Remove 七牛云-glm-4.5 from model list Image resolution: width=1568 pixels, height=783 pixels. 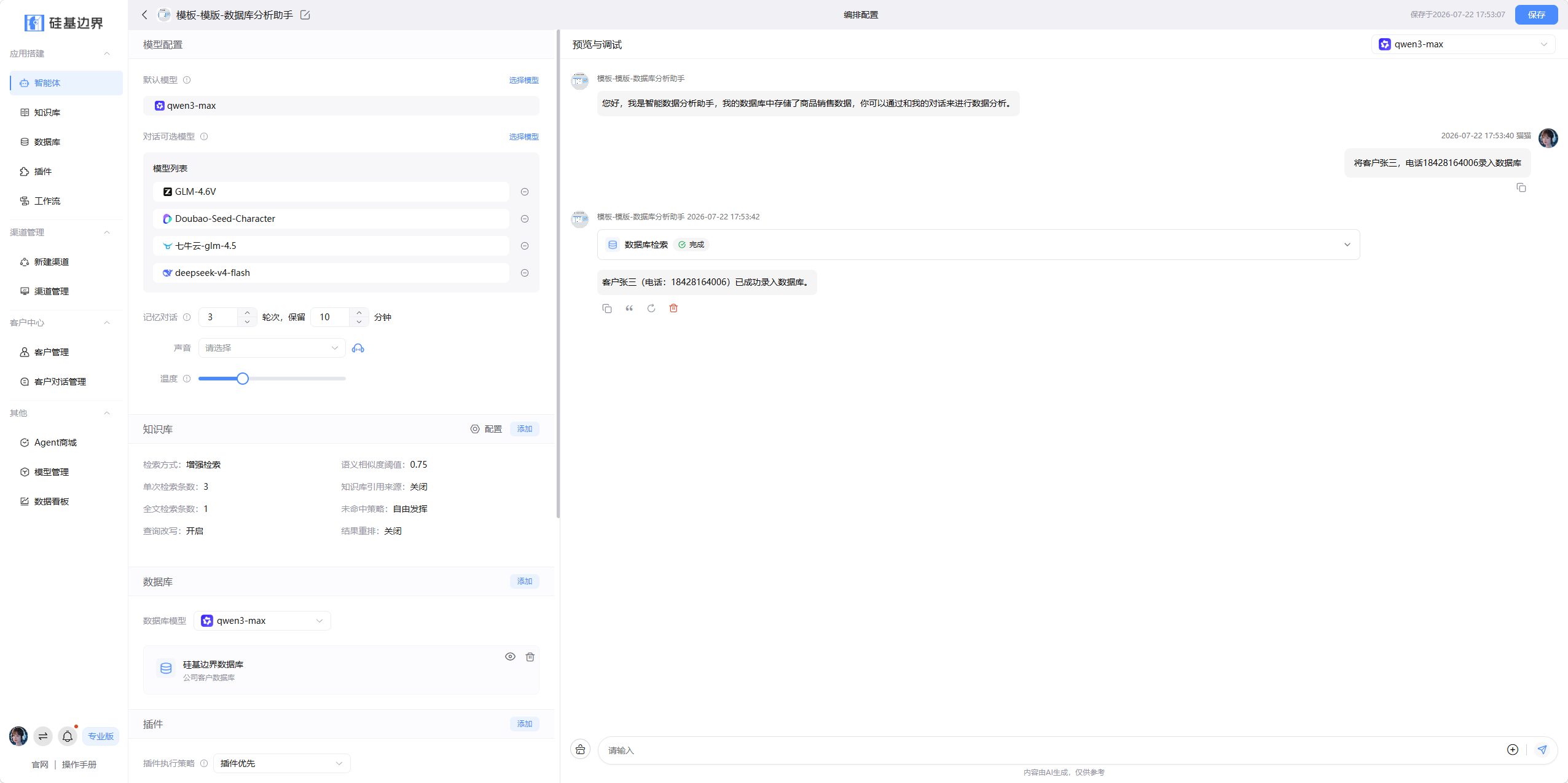click(525, 246)
